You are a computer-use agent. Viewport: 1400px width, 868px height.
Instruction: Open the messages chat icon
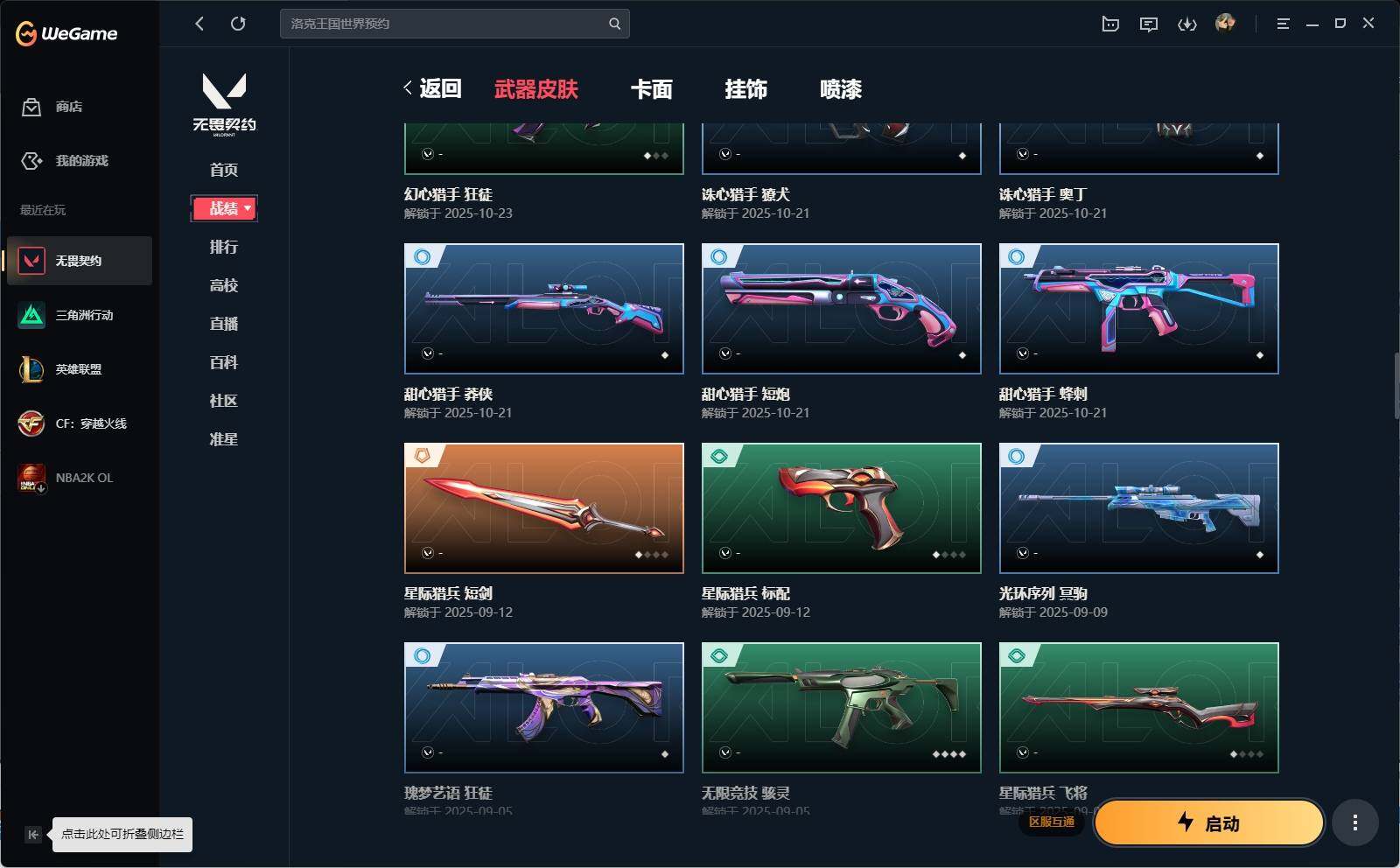click(1149, 24)
